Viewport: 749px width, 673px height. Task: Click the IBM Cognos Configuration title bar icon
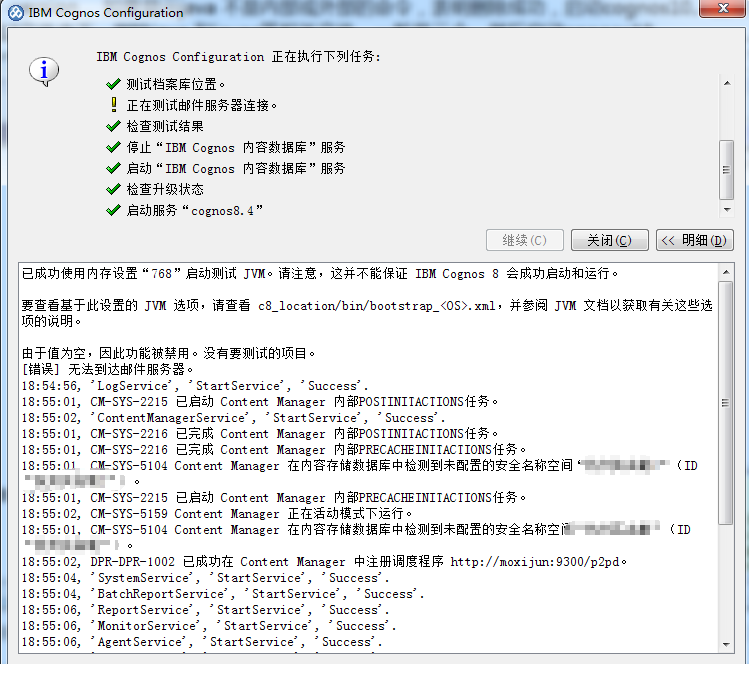click(x=16, y=13)
